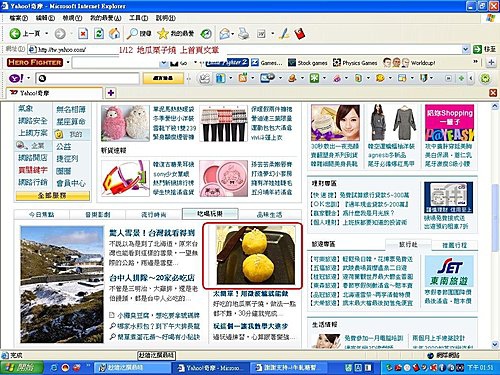The height and width of the screenshot is (375, 500).
Task: Click the Hero Fighter toolbar button
Action: tap(35, 62)
